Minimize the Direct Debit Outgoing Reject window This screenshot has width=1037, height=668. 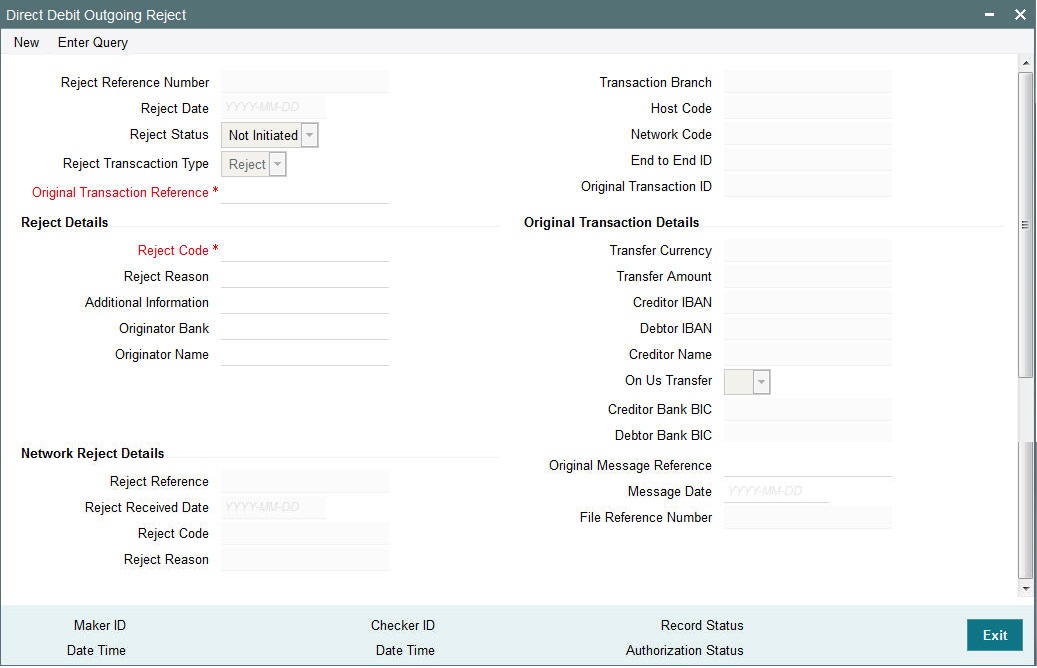987,15
